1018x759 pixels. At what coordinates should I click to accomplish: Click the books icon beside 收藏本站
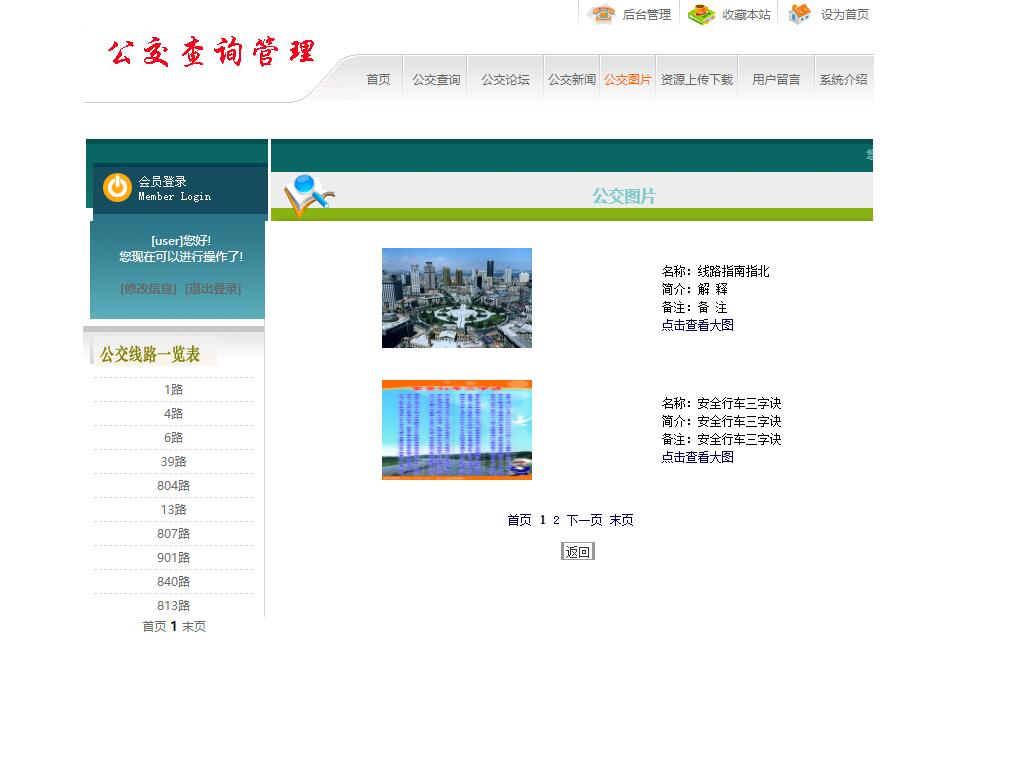tap(700, 14)
